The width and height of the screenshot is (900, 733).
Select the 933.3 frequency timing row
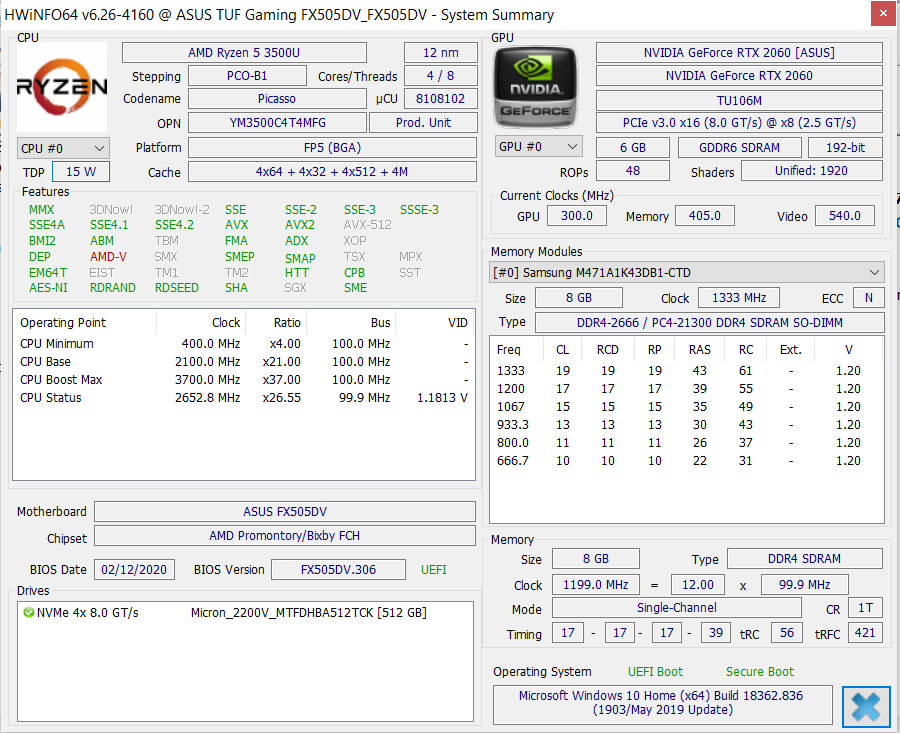pos(686,424)
